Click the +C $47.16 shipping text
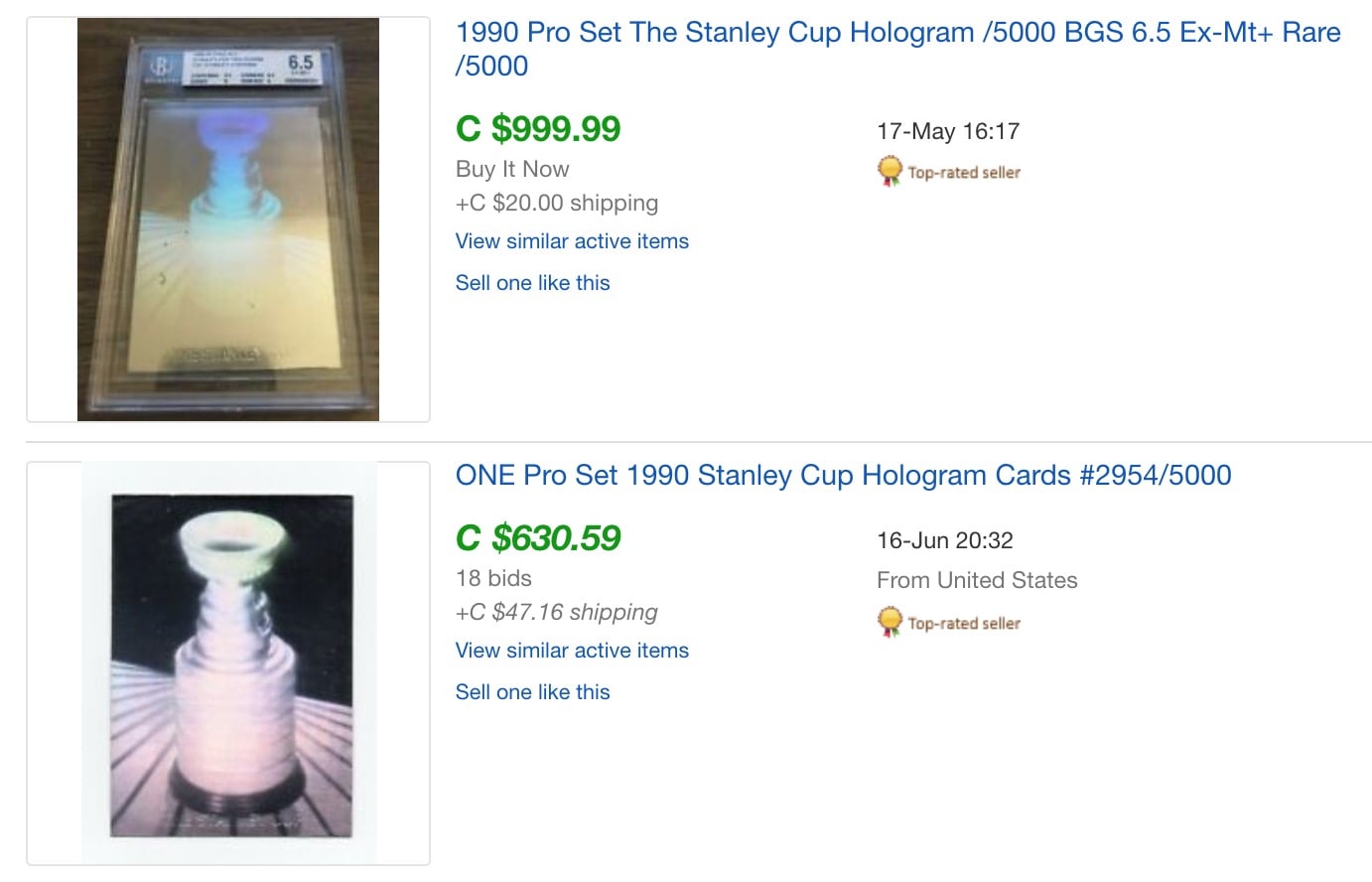This screenshot has width=1372, height=882. click(557, 612)
